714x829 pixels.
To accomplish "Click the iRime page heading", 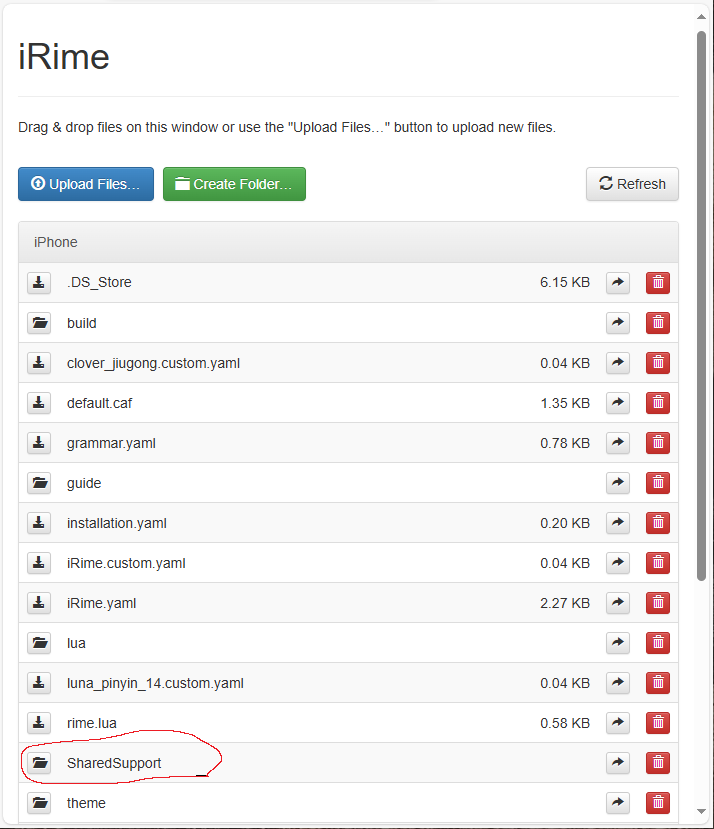I will pos(64,57).
